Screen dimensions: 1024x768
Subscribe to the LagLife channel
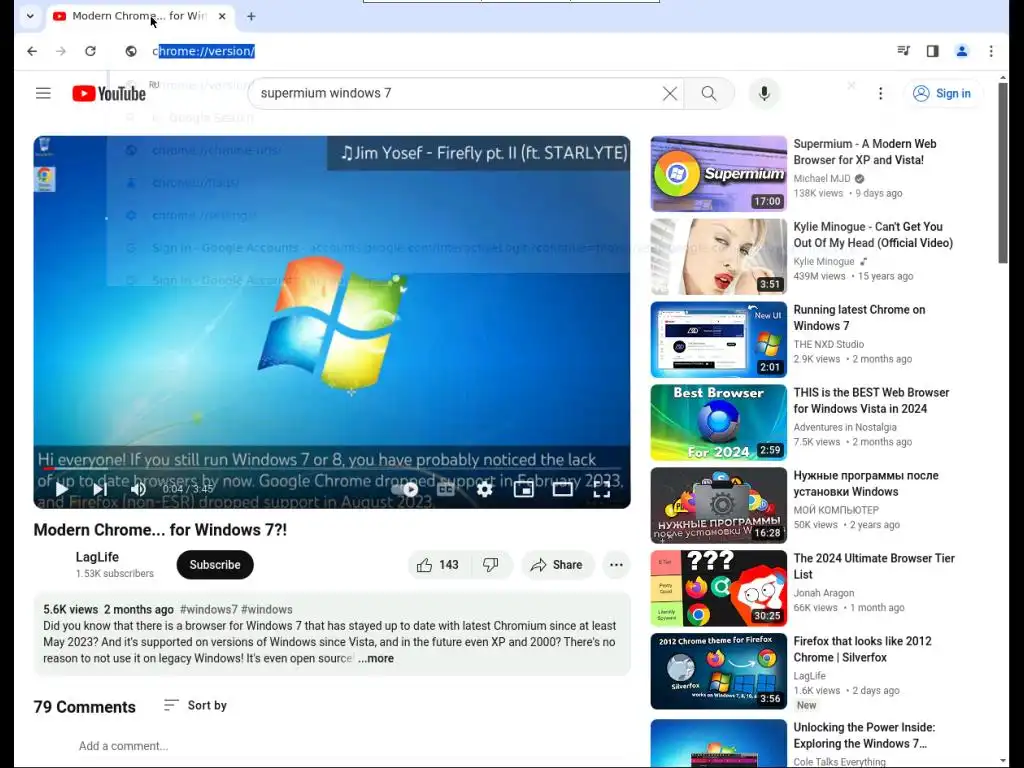coord(215,565)
